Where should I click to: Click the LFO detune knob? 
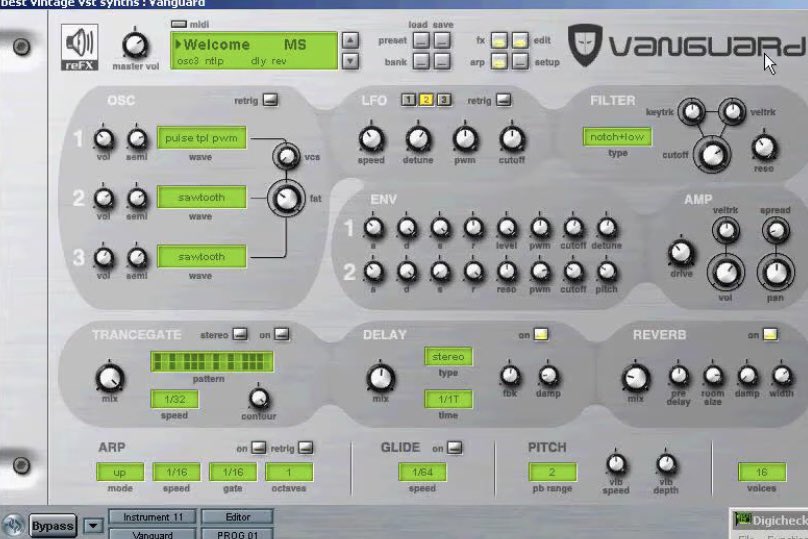coord(418,139)
